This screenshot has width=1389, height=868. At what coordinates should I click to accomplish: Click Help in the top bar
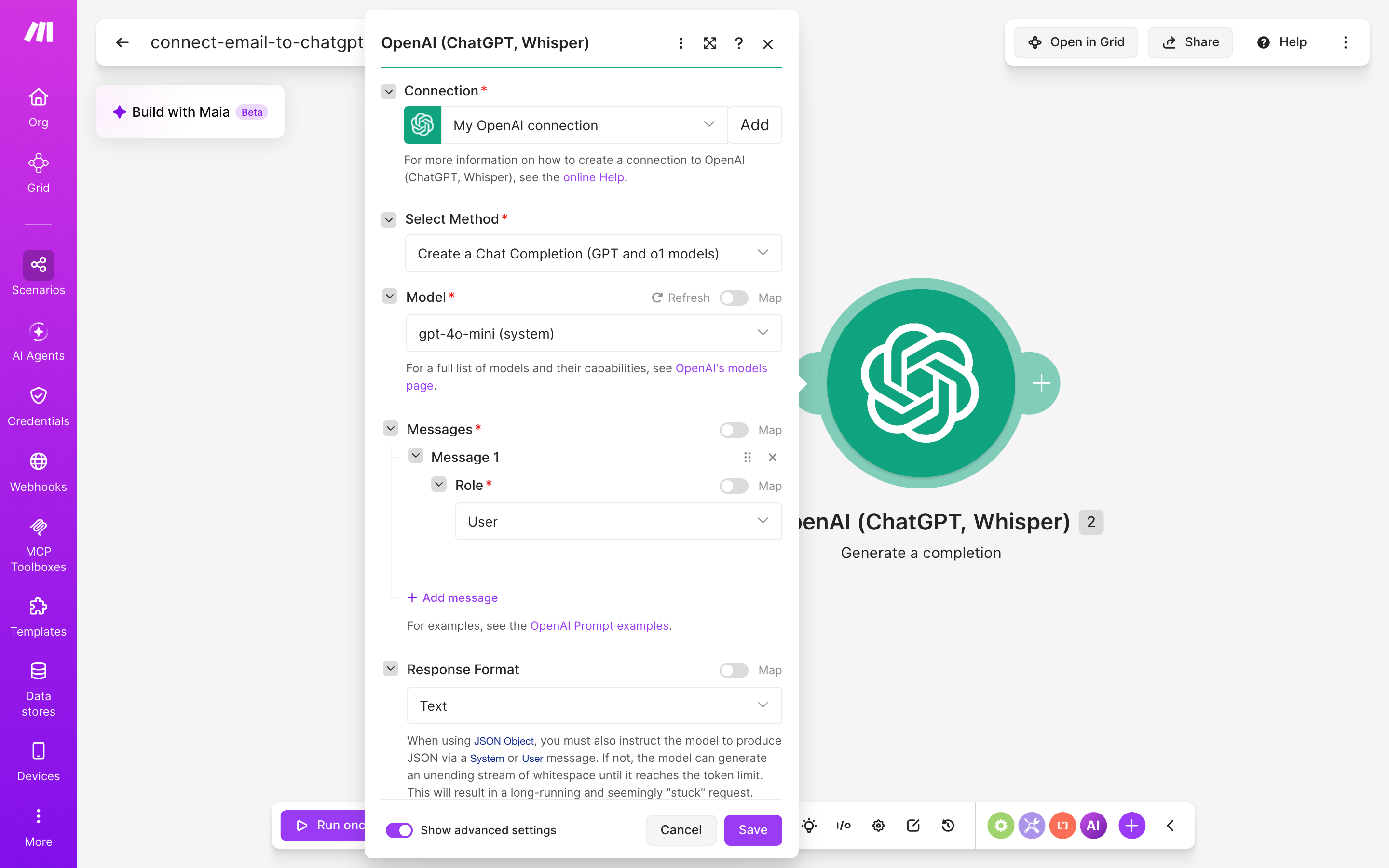click(1281, 42)
